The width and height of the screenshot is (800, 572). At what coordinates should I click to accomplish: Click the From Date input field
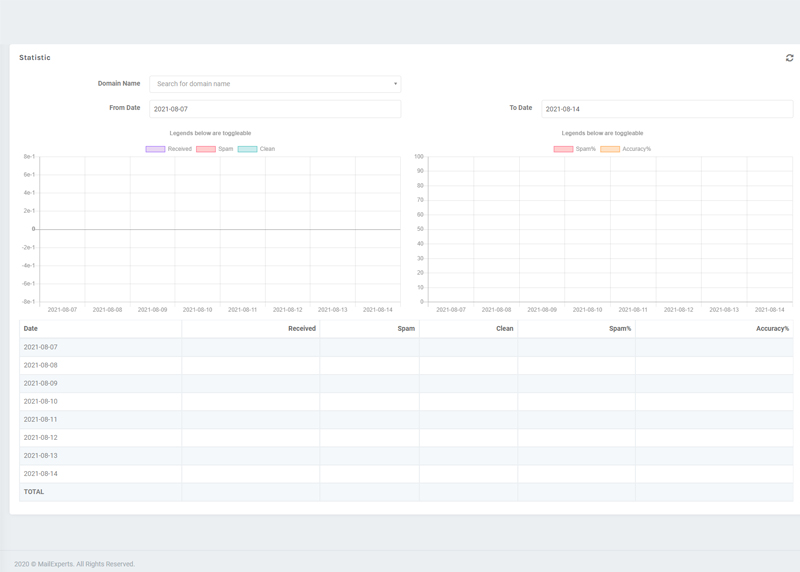click(x=275, y=109)
